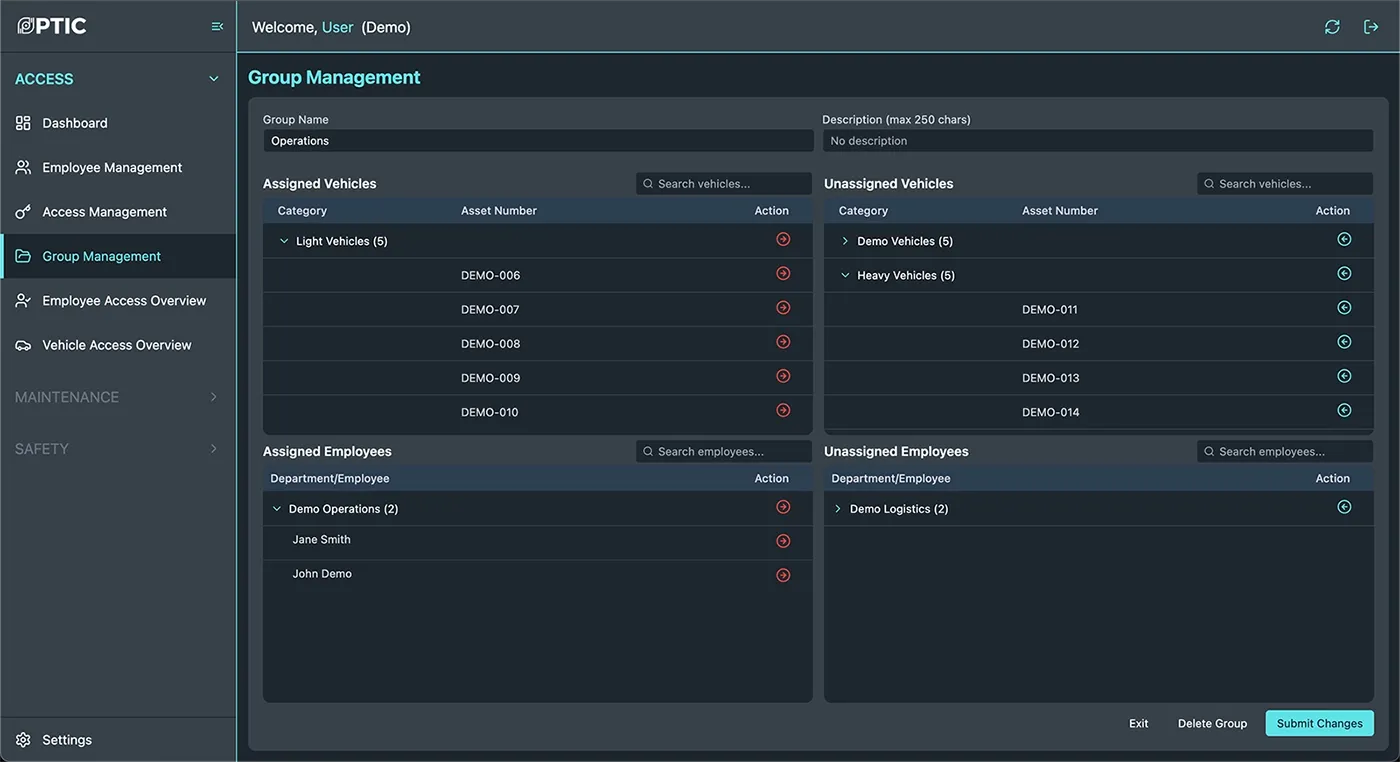Open Dashboard from sidebar
Viewport: 1400px width, 762px height.
tap(118, 123)
